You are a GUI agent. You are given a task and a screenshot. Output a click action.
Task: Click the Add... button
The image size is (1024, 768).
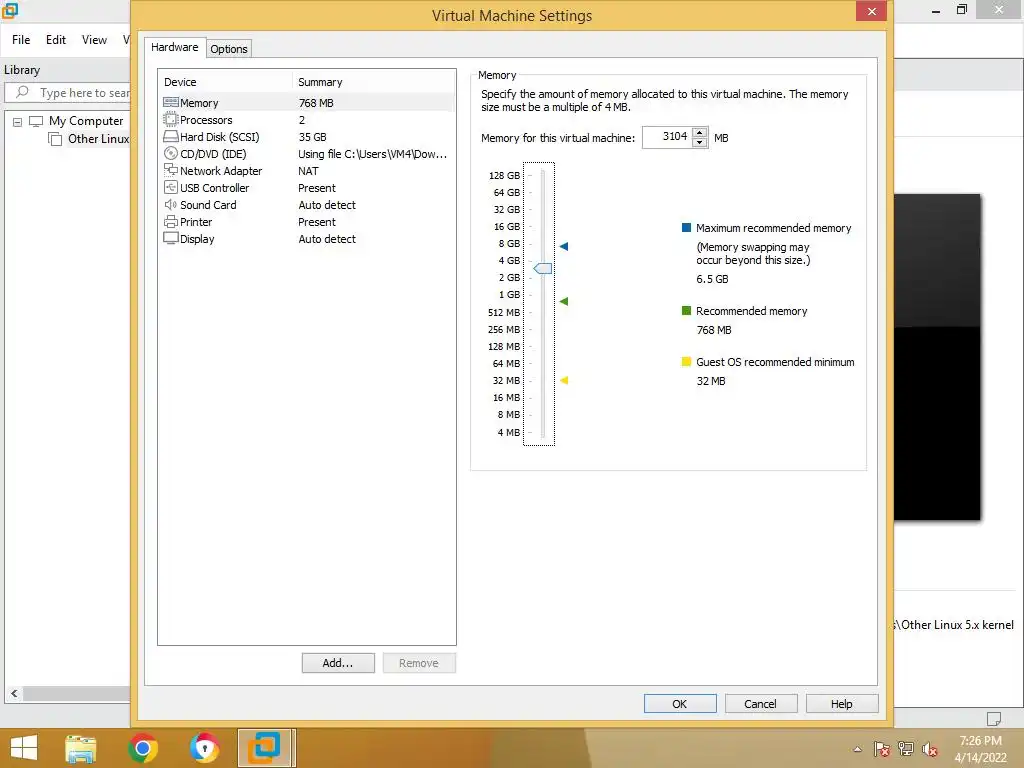[x=338, y=663]
